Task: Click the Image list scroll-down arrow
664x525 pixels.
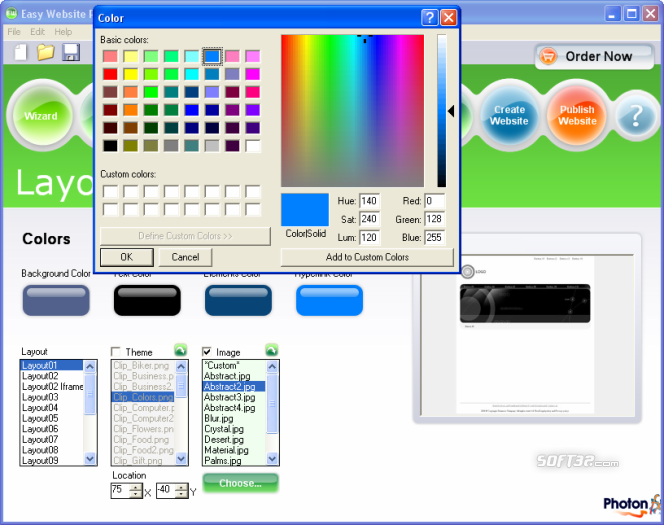Action: pyautogui.click(x=272, y=459)
